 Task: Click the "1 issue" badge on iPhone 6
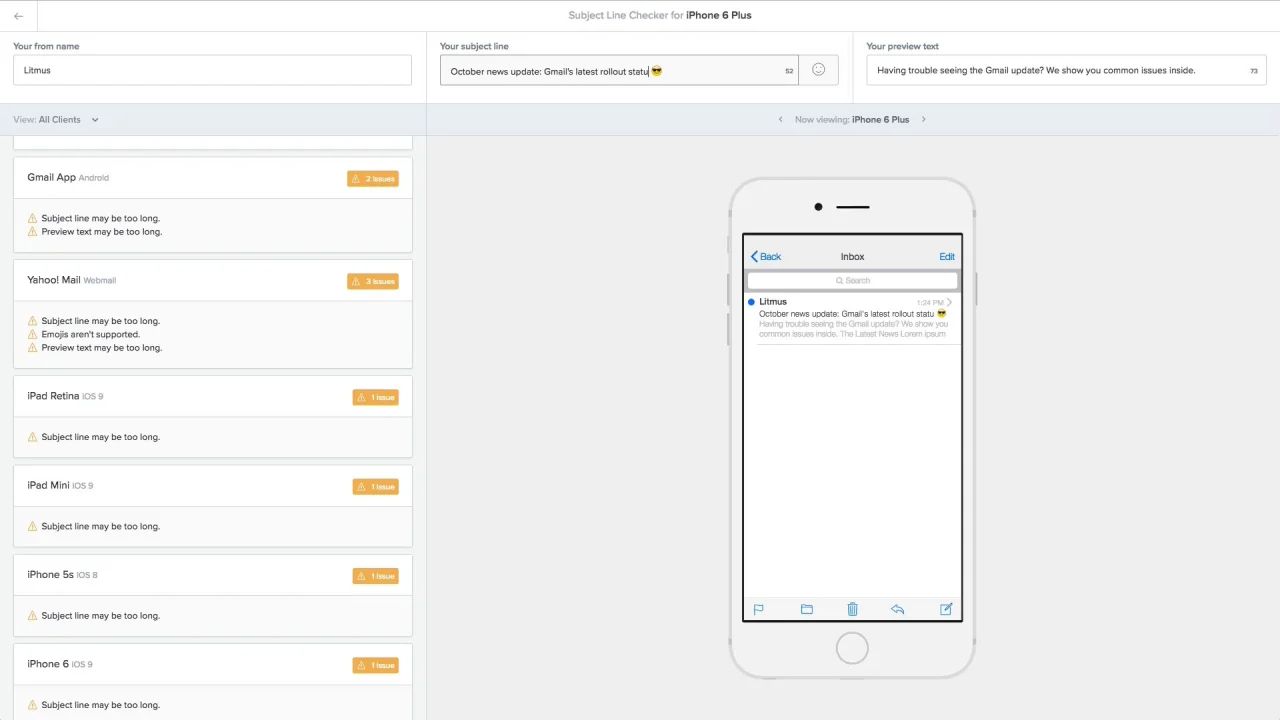[375, 665]
